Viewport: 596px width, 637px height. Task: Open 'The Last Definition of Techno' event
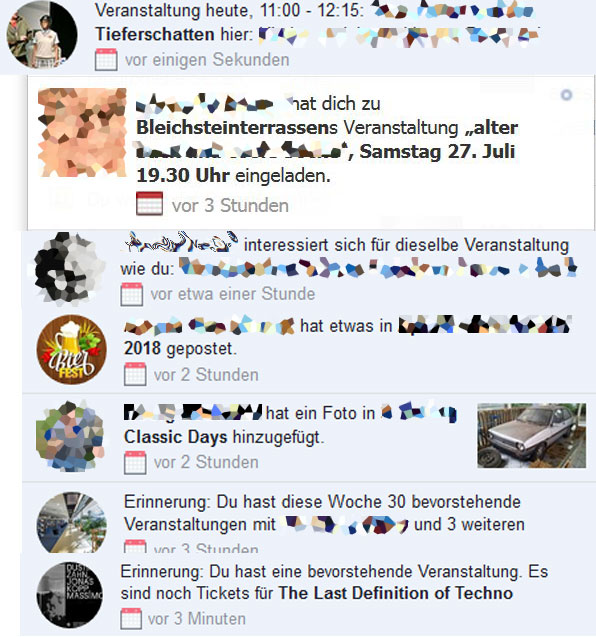click(x=395, y=593)
